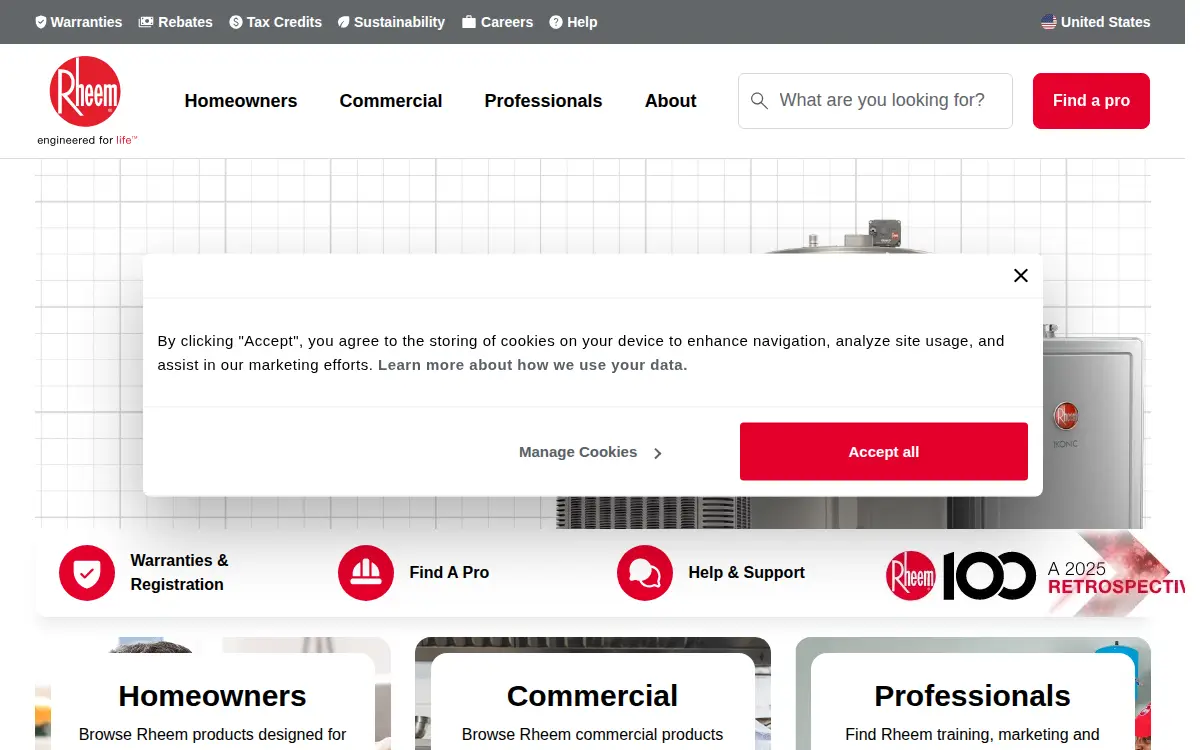Click the cash icon beside Rebates
This screenshot has height=750, width=1200.
click(146, 22)
